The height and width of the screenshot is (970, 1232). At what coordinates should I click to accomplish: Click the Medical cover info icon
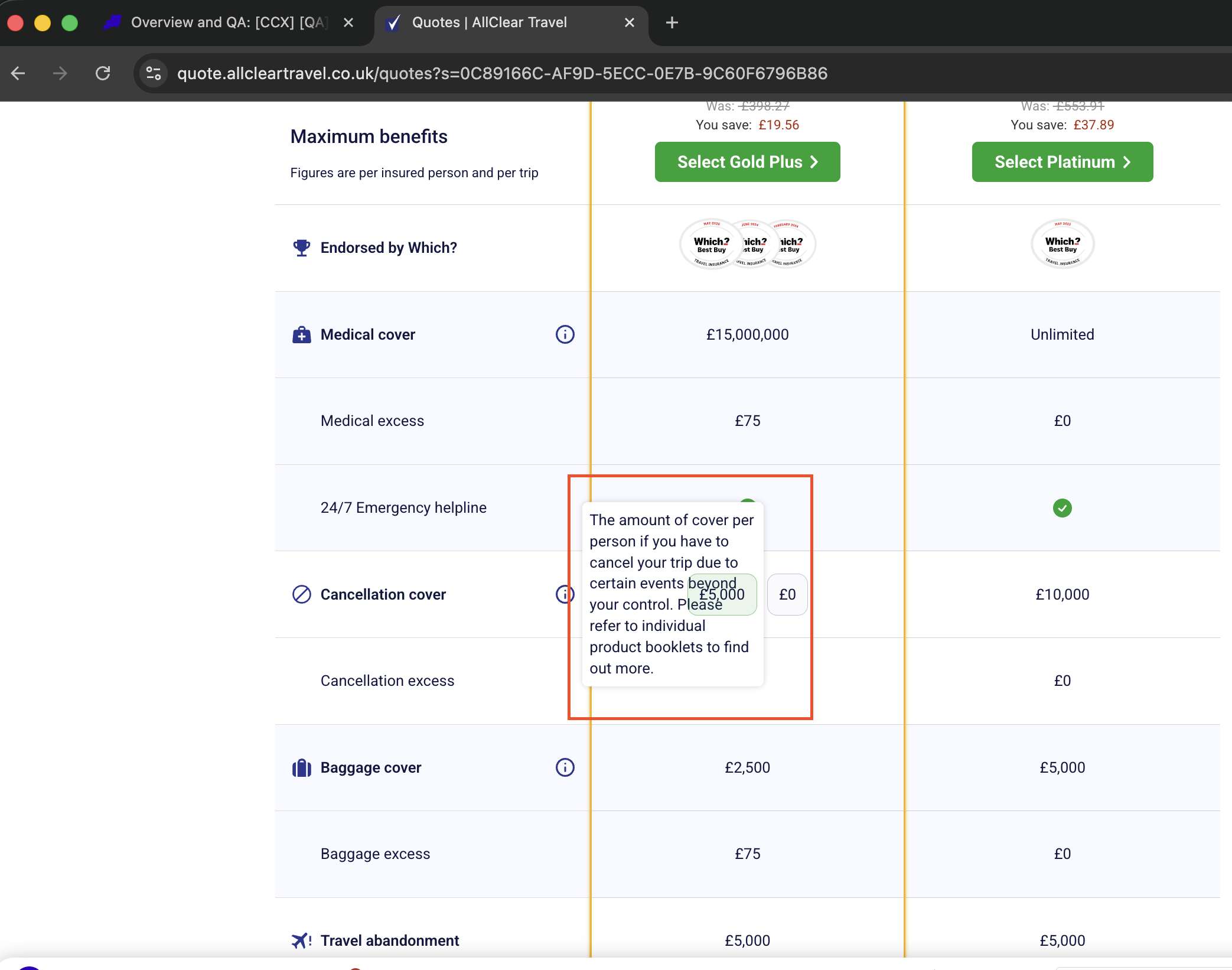tap(565, 334)
